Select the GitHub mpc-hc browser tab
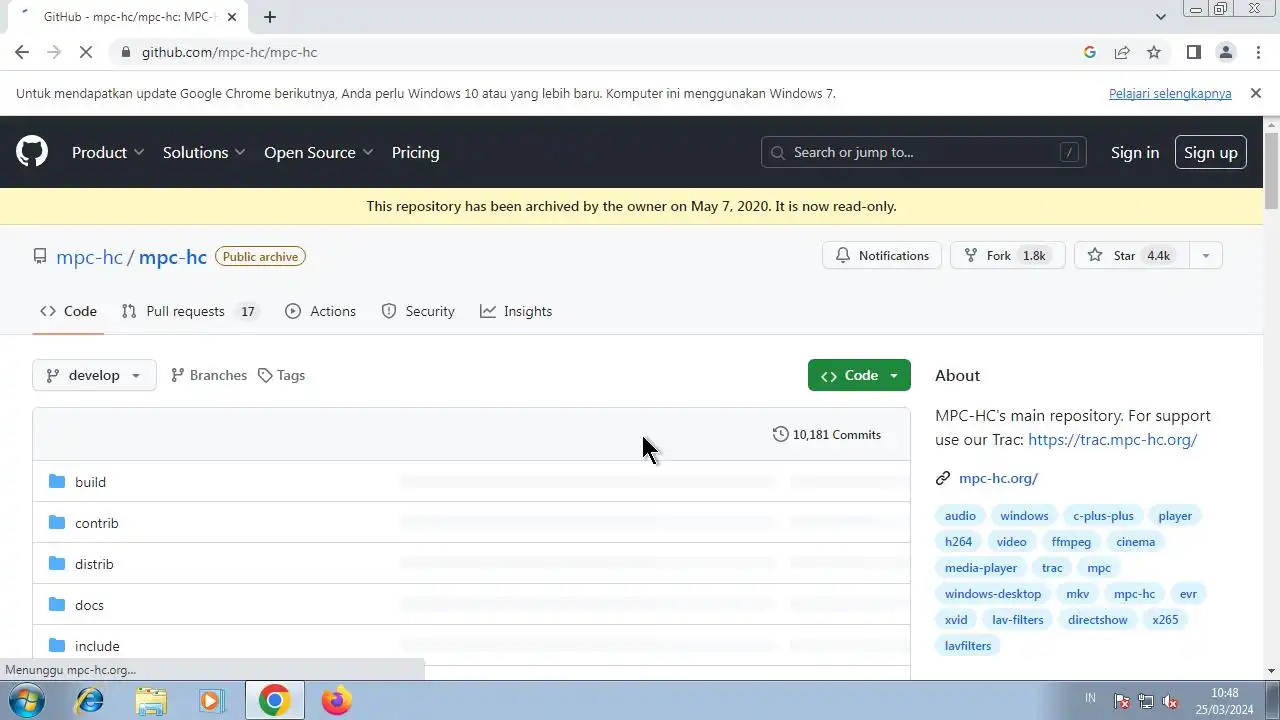This screenshot has height=720, width=1280. pyautogui.click(x=125, y=17)
